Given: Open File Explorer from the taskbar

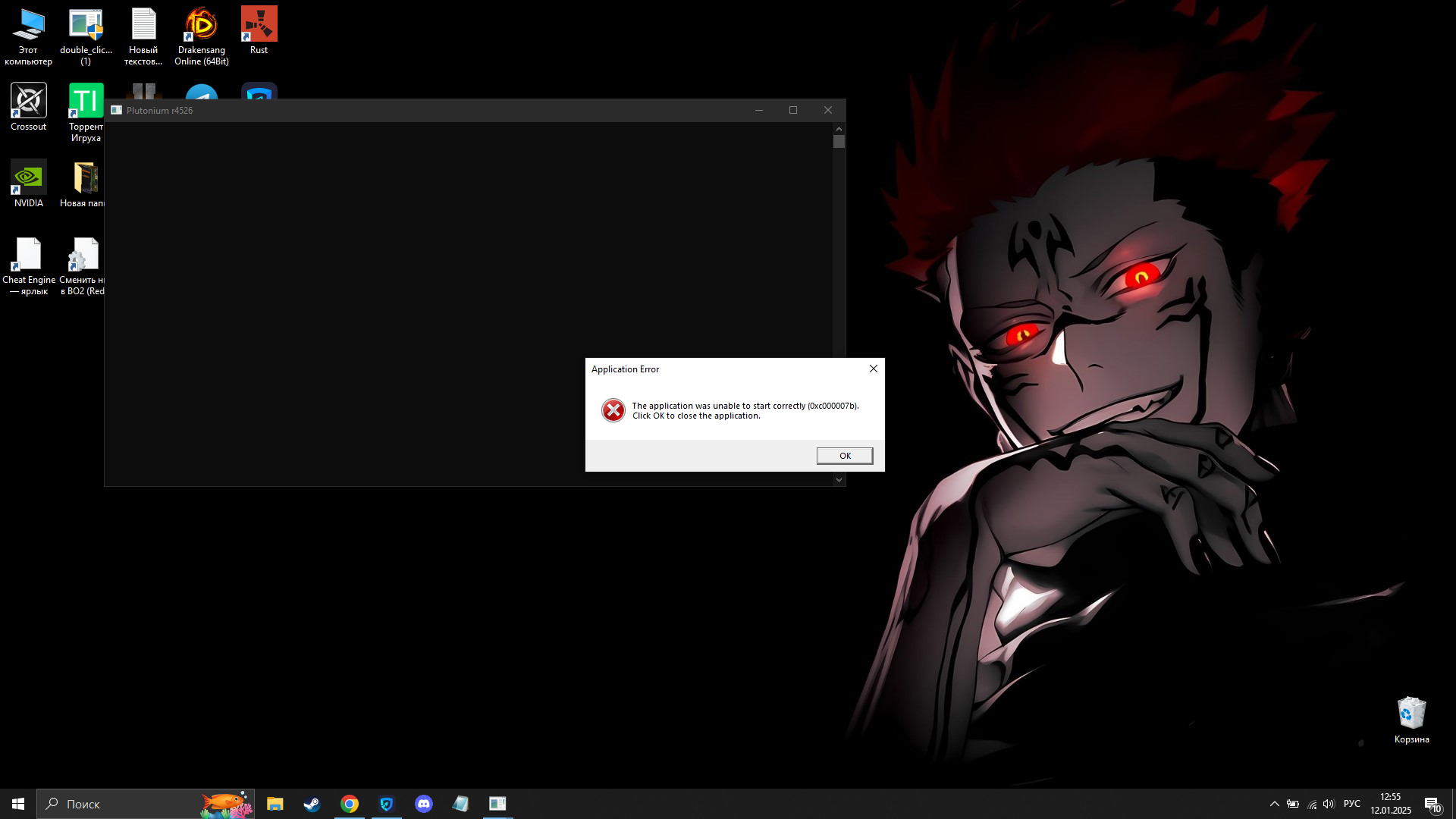Looking at the screenshot, I should tap(275, 804).
